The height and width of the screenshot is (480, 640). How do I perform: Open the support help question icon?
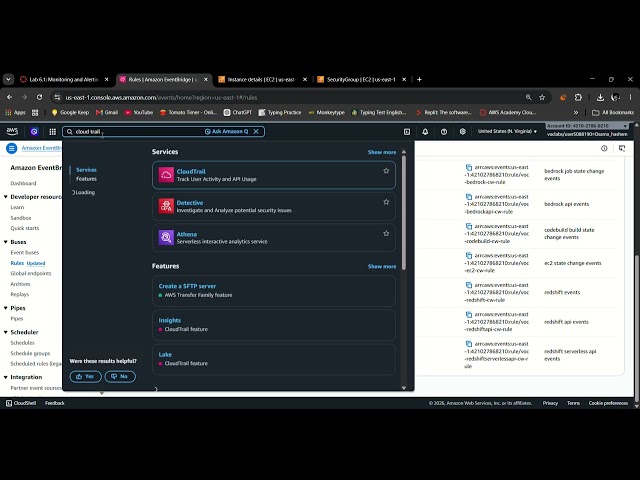click(444, 131)
